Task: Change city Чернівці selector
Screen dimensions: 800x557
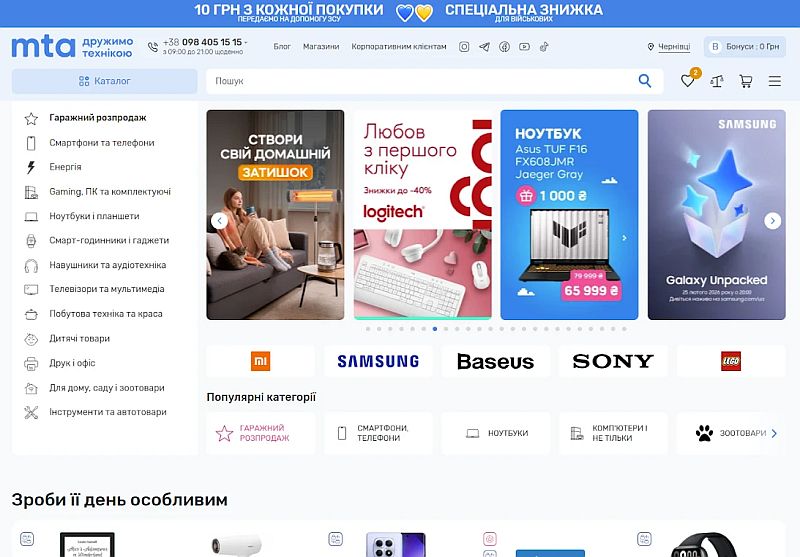Action: coord(669,46)
